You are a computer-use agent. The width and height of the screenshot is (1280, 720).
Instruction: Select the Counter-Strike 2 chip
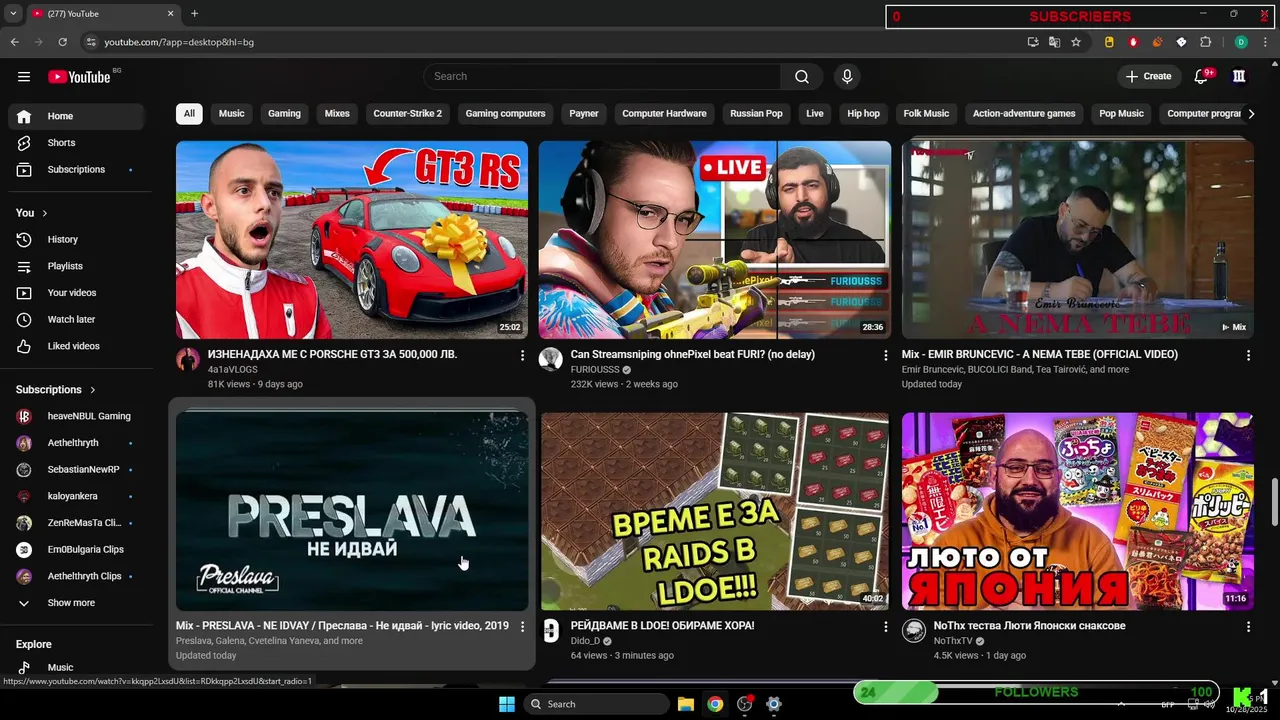click(x=407, y=114)
